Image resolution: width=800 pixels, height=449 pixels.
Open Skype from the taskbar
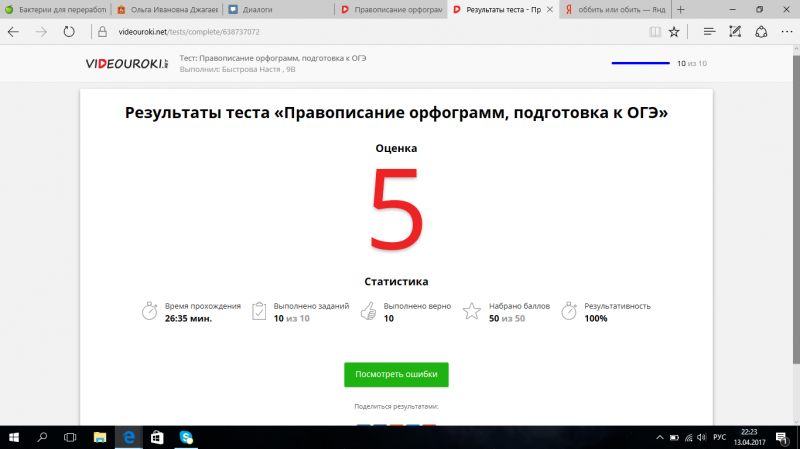(x=186, y=437)
